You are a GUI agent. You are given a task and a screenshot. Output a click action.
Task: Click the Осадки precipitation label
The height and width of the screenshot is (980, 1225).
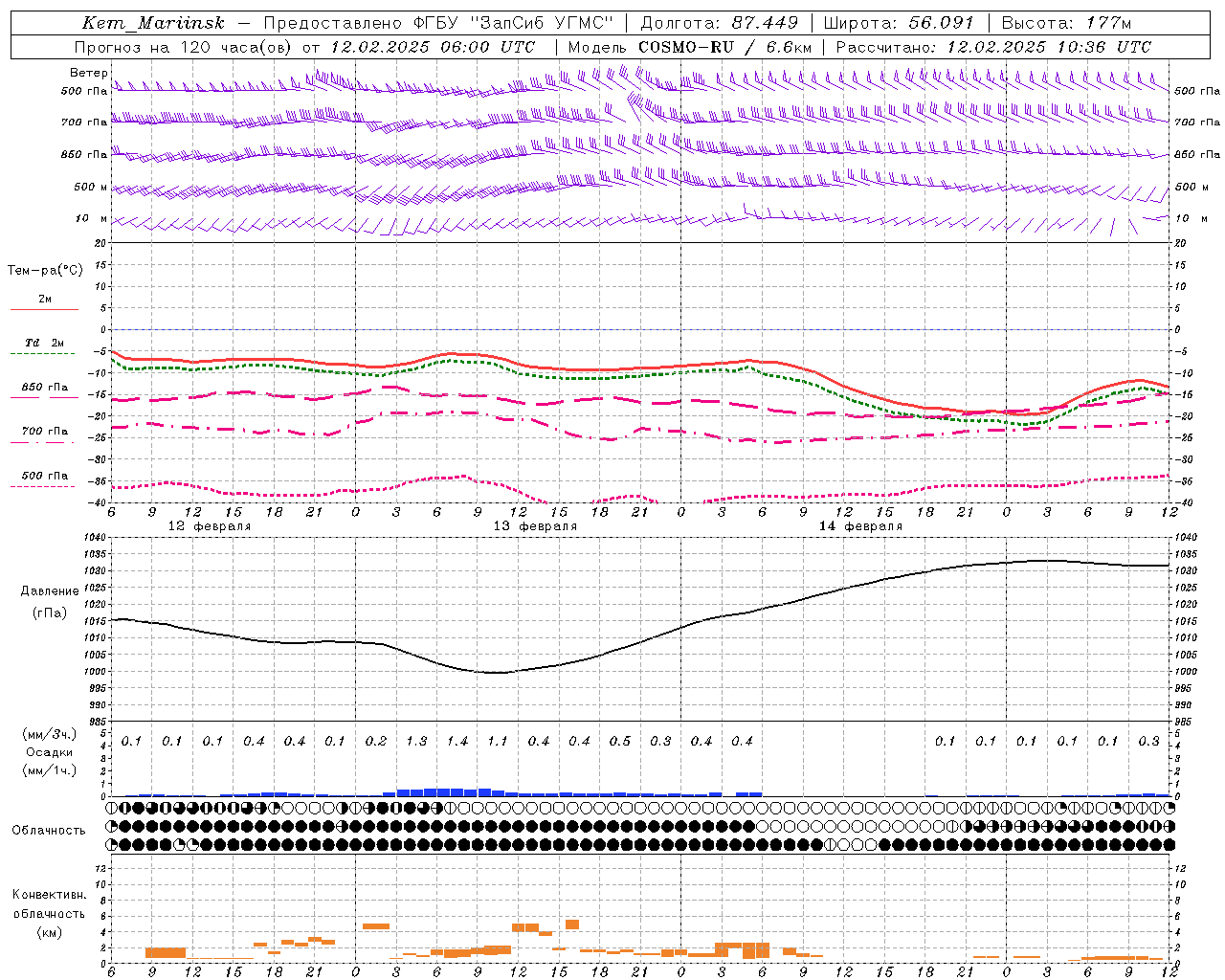[50, 752]
